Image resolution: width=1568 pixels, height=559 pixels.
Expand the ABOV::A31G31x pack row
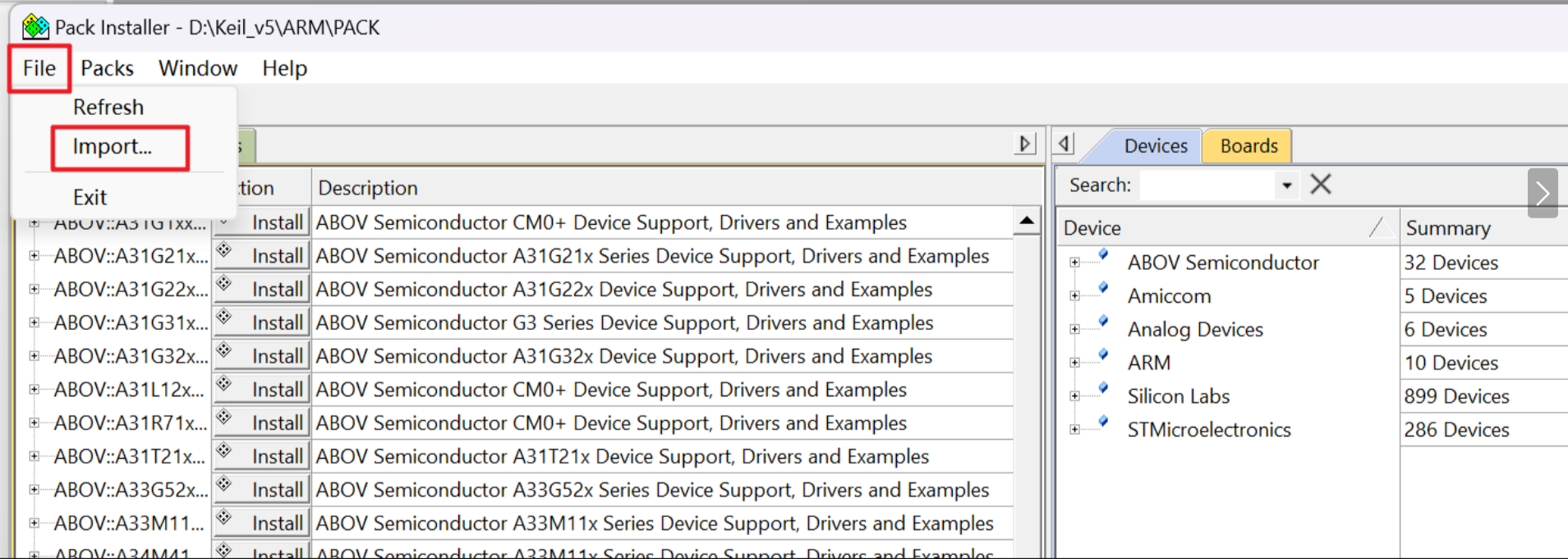tap(34, 323)
